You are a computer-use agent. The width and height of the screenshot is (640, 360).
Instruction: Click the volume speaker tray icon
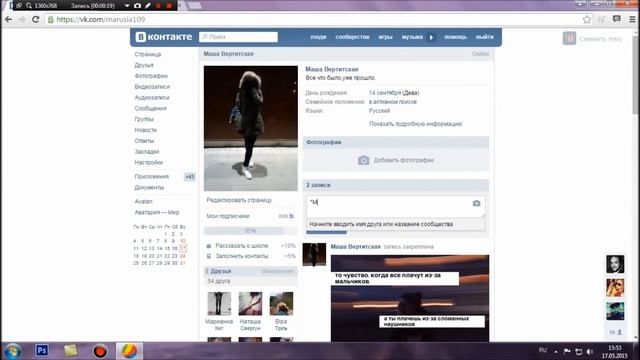click(589, 351)
